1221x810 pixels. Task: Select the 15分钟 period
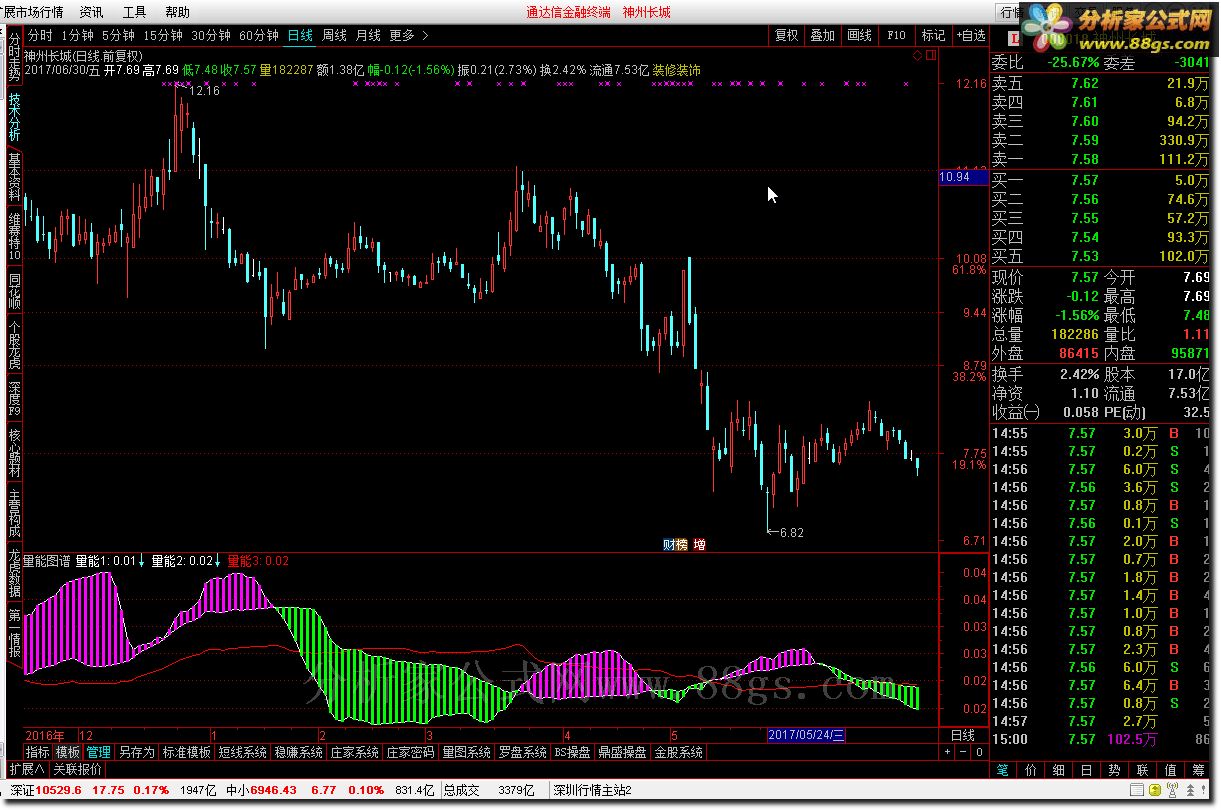(163, 35)
